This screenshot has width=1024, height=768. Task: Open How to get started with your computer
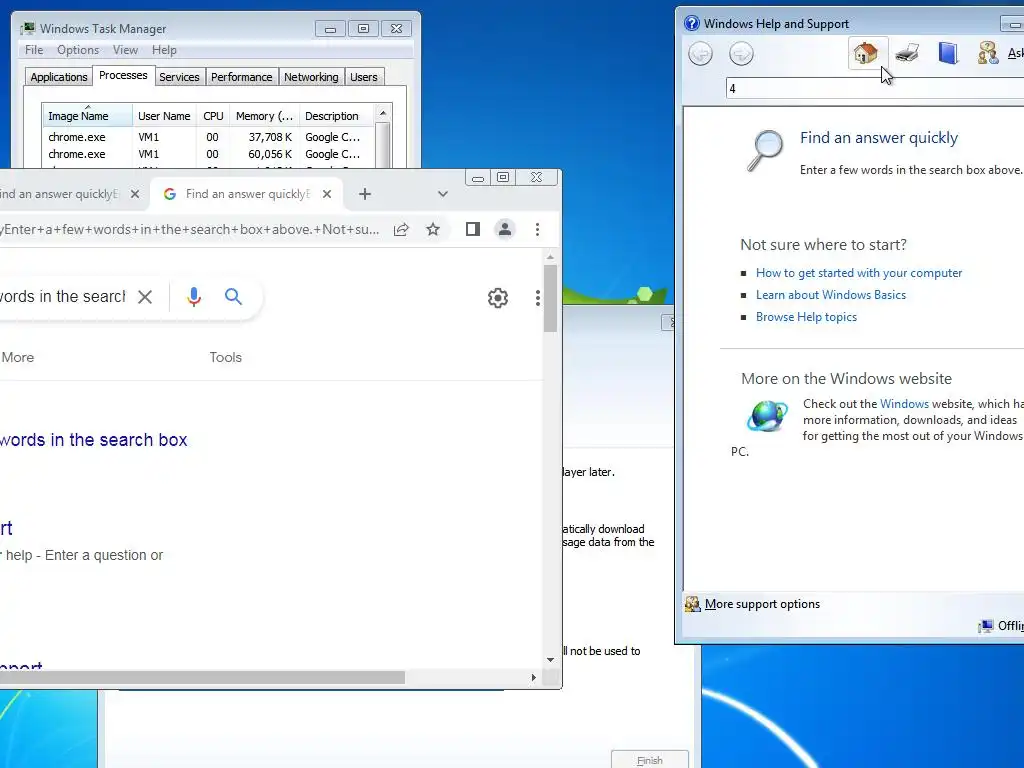[859, 273]
